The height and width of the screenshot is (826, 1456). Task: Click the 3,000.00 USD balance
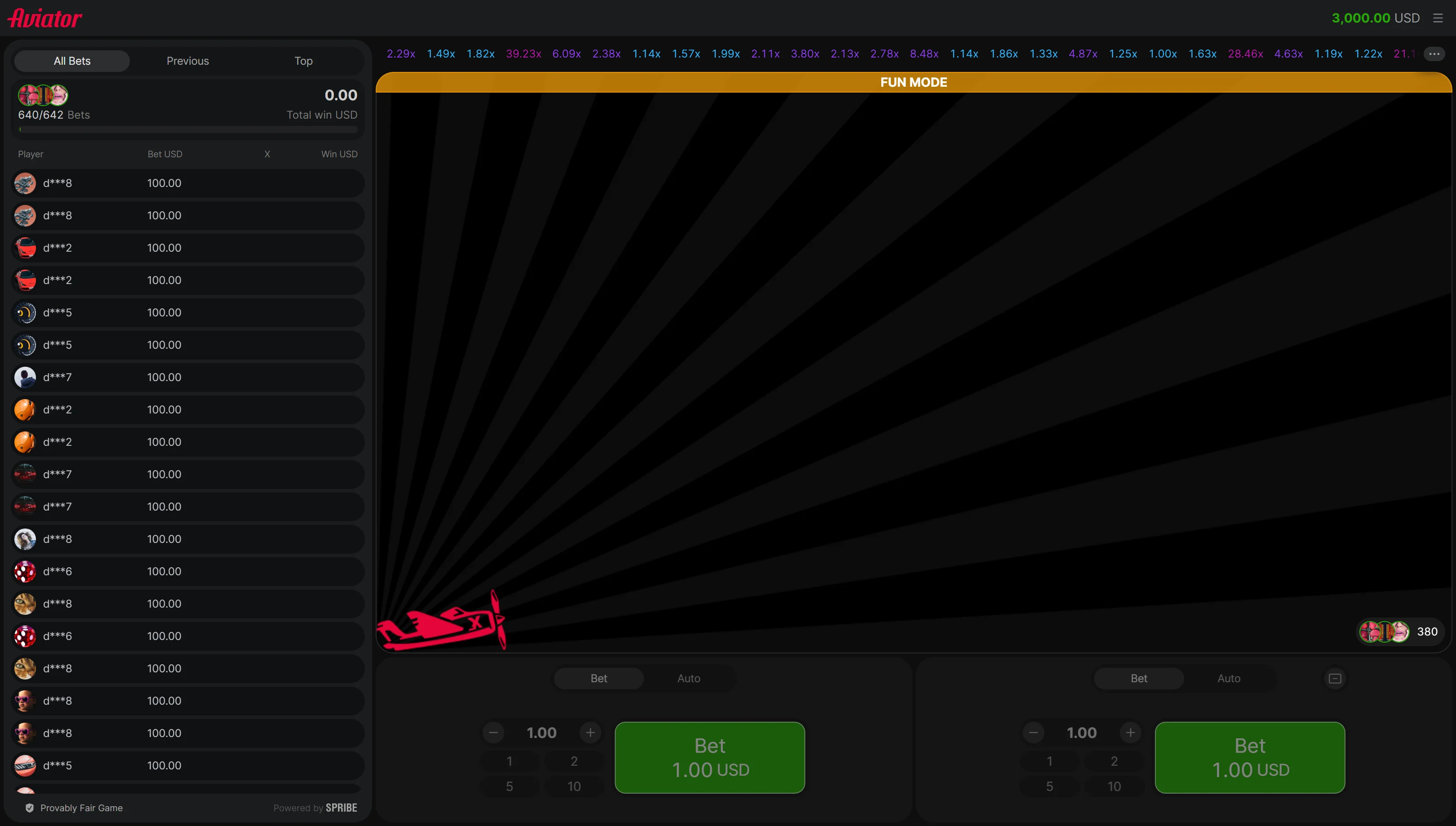(x=1375, y=18)
